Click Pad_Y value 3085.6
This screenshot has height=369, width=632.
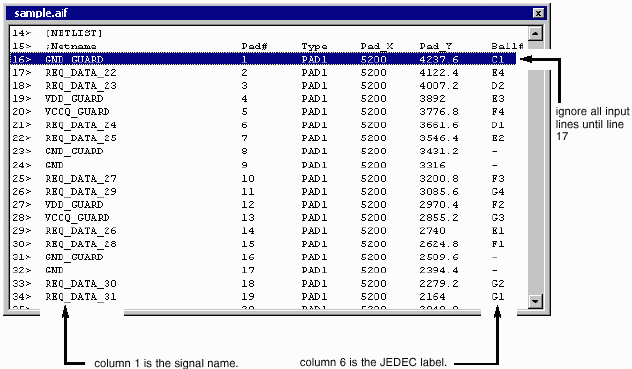[x=439, y=191]
